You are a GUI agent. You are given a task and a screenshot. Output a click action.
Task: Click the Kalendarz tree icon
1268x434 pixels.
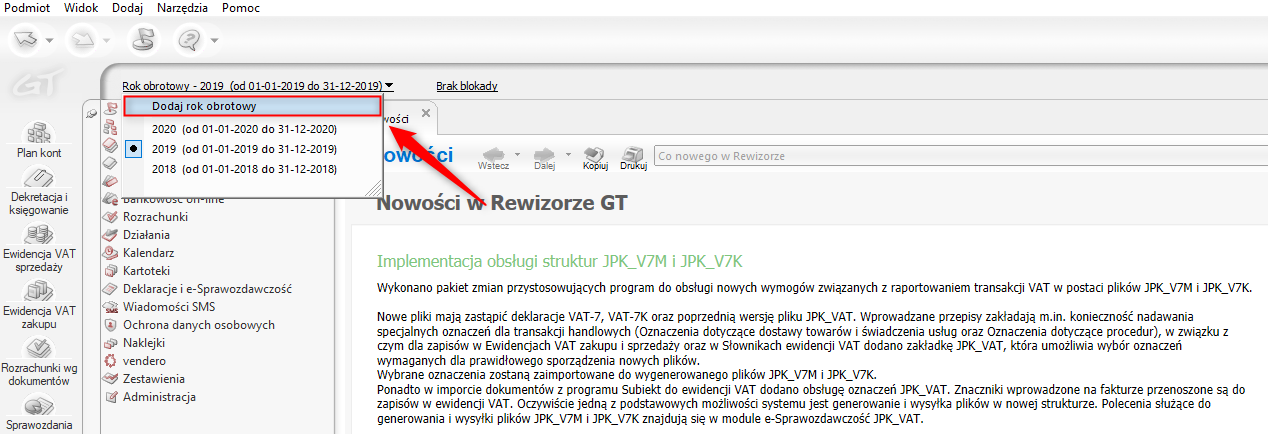[112, 252]
